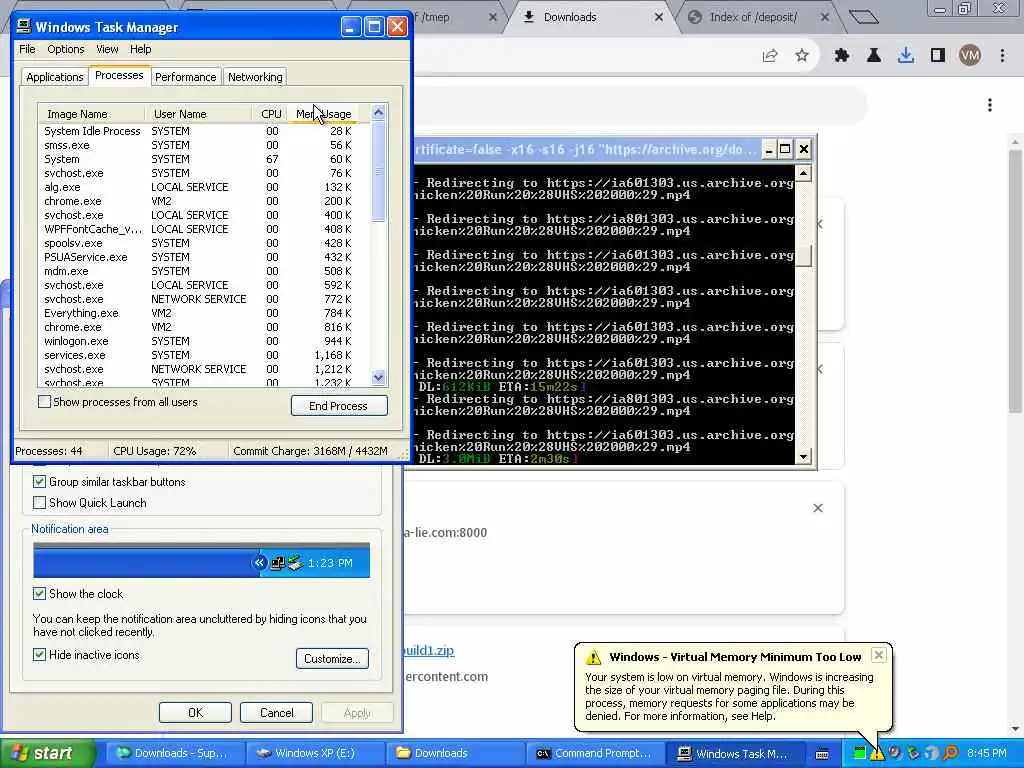
Task: Click process list scroll down arrow
Action: coord(379,377)
